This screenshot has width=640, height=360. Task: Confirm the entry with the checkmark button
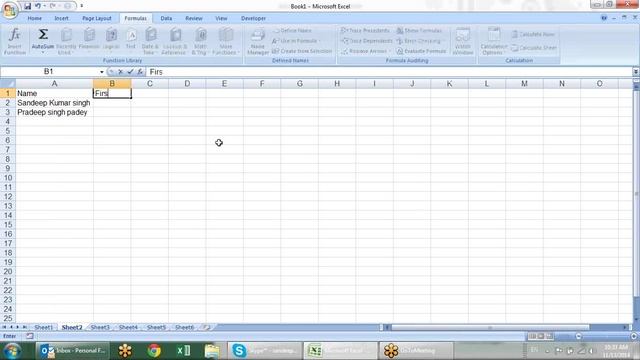click(130, 72)
